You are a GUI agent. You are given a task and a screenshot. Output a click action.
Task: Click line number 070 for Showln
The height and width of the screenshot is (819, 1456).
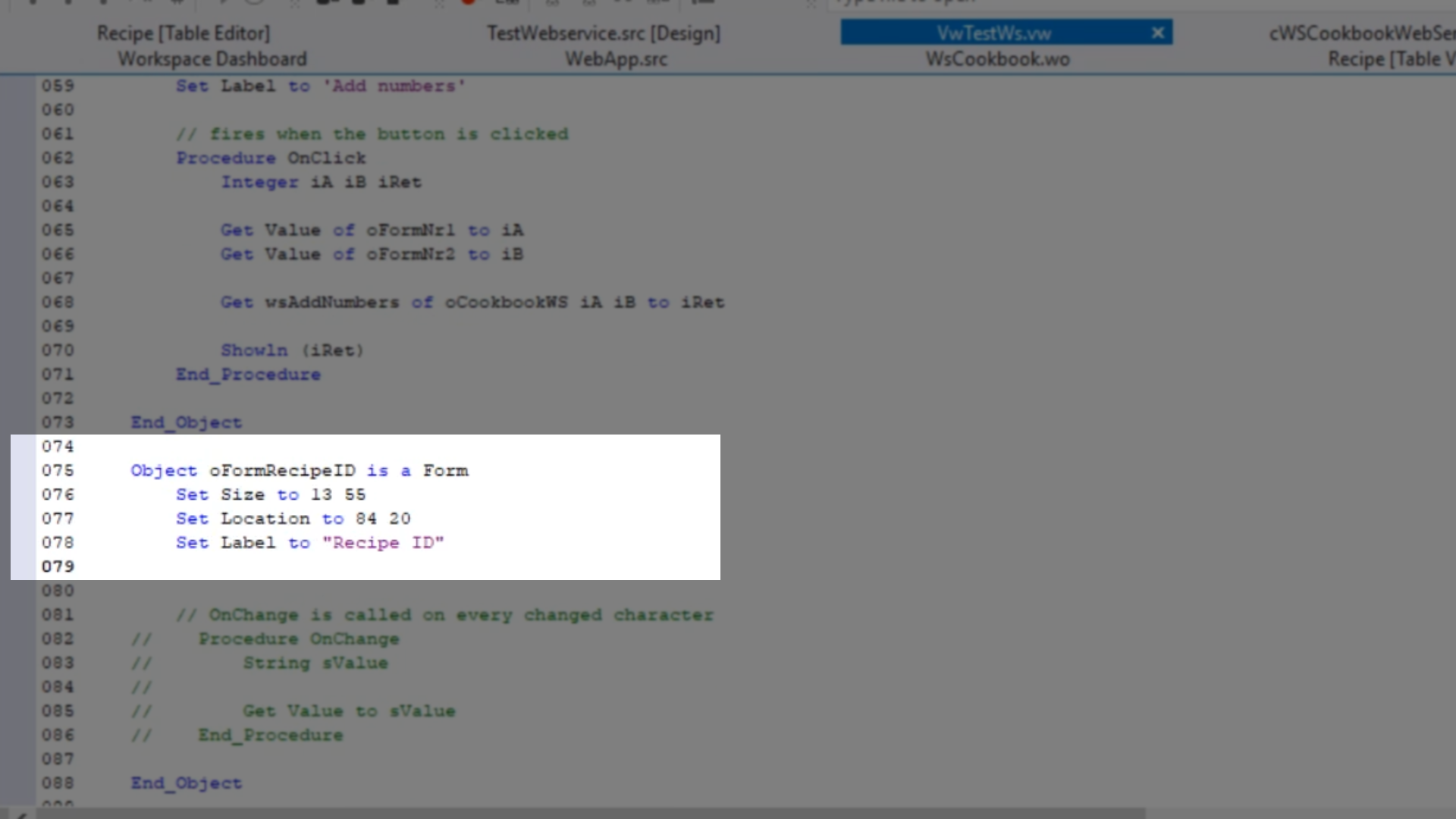pyautogui.click(x=58, y=350)
